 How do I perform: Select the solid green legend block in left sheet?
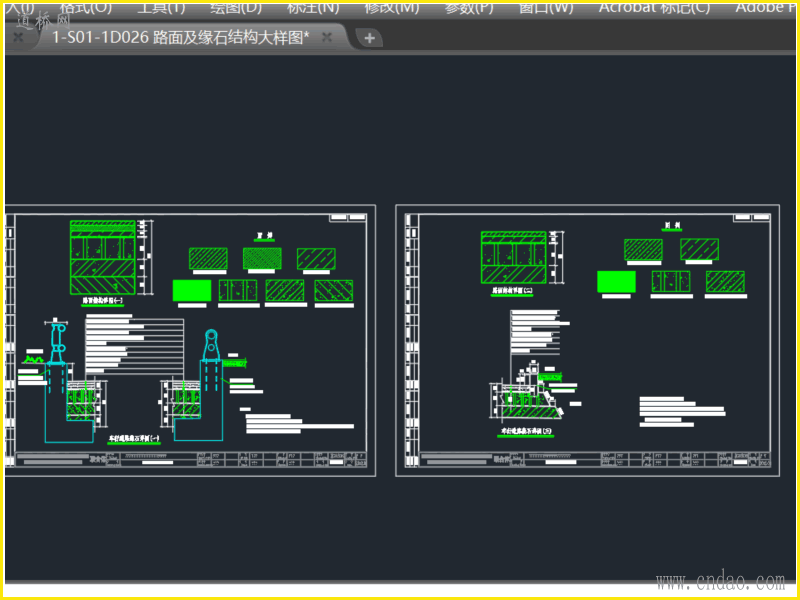(192, 290)
